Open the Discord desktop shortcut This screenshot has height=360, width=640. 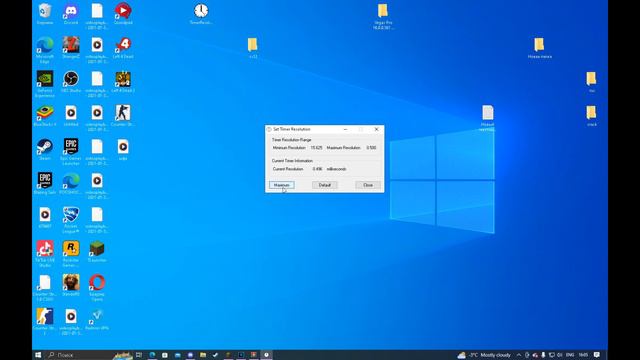coord(71,13)
